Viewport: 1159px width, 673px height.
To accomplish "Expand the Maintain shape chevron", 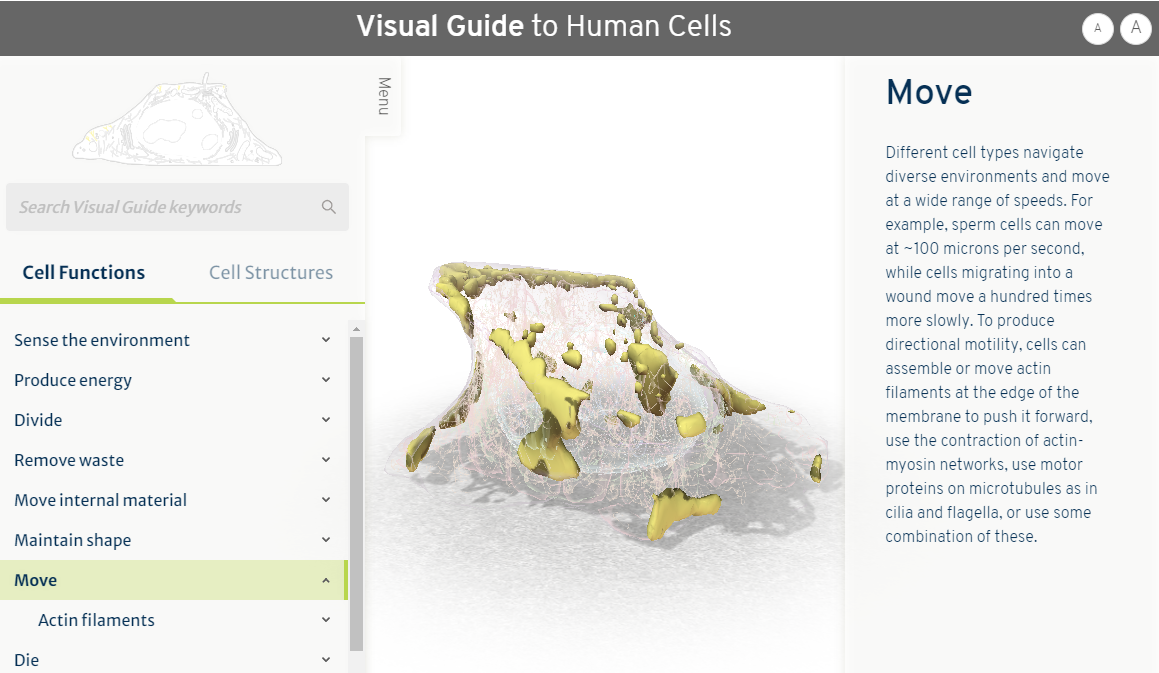I will pos(326,540).
